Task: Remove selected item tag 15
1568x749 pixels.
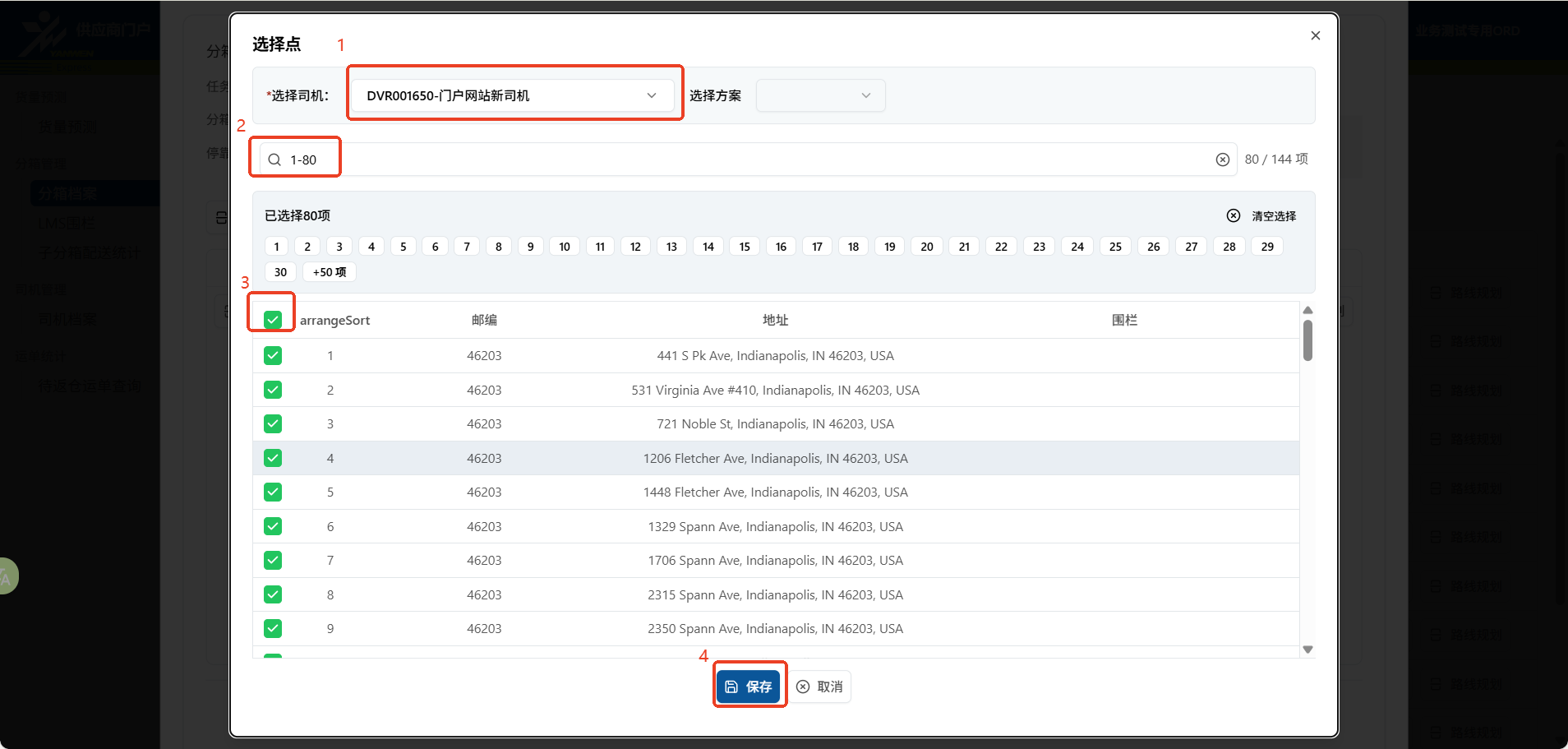Action: [x=744, y=247]
